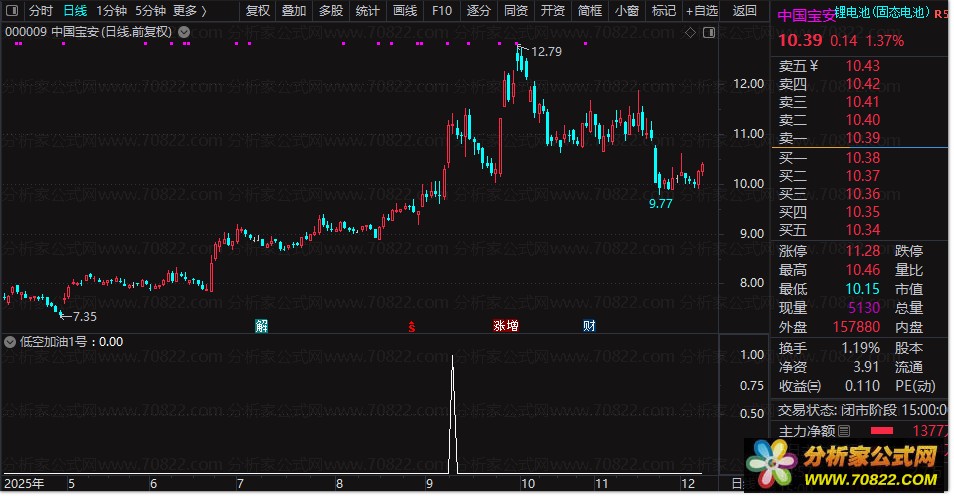Activate the 画线 drawing tool

(405, 10)
